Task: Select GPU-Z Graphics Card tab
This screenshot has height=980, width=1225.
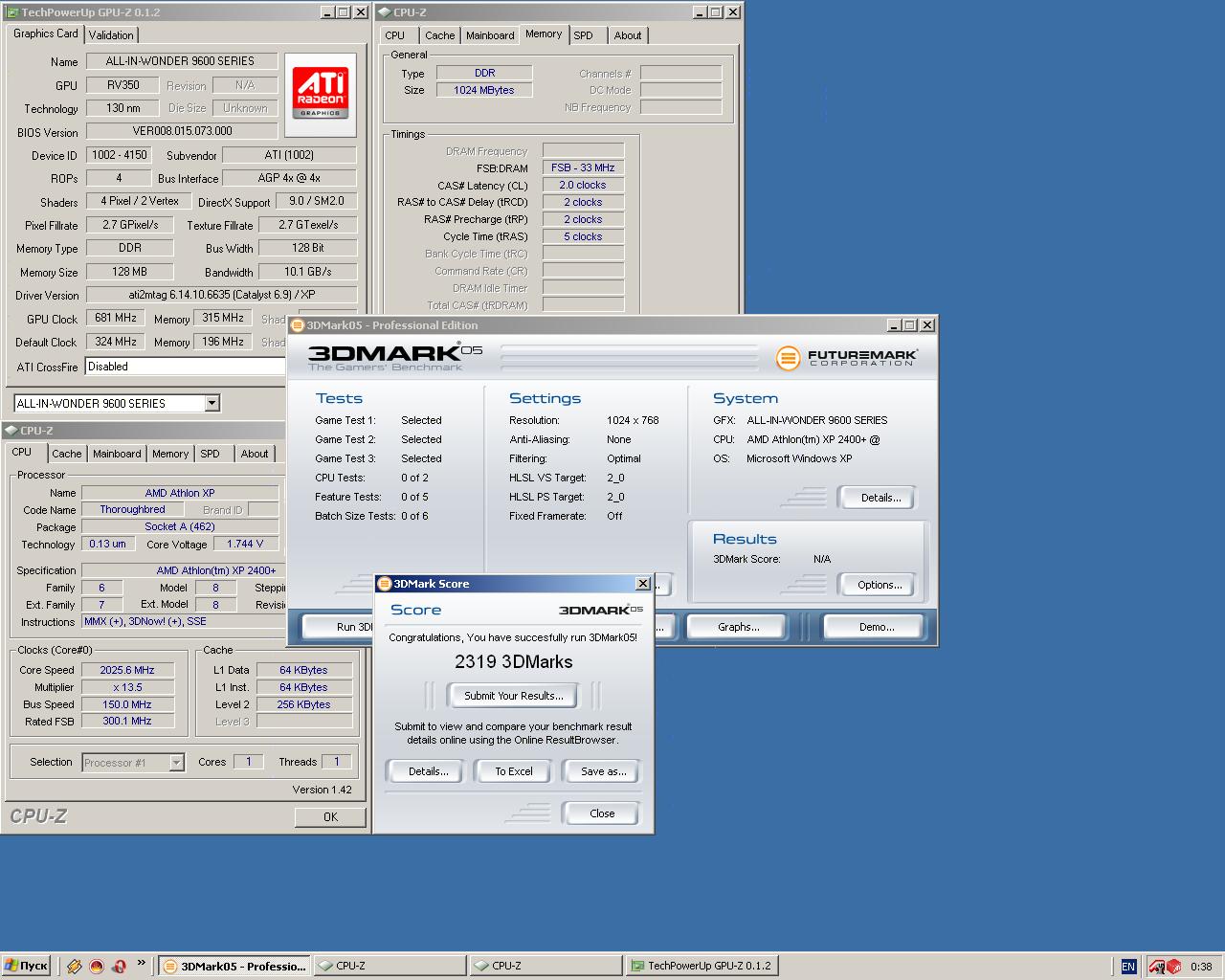Action: coord(45,33)
